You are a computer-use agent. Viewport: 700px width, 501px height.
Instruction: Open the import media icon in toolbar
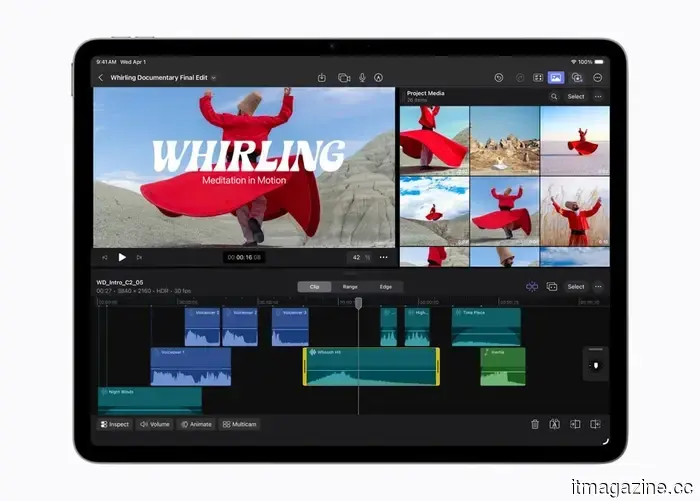(x=322, y=78)
